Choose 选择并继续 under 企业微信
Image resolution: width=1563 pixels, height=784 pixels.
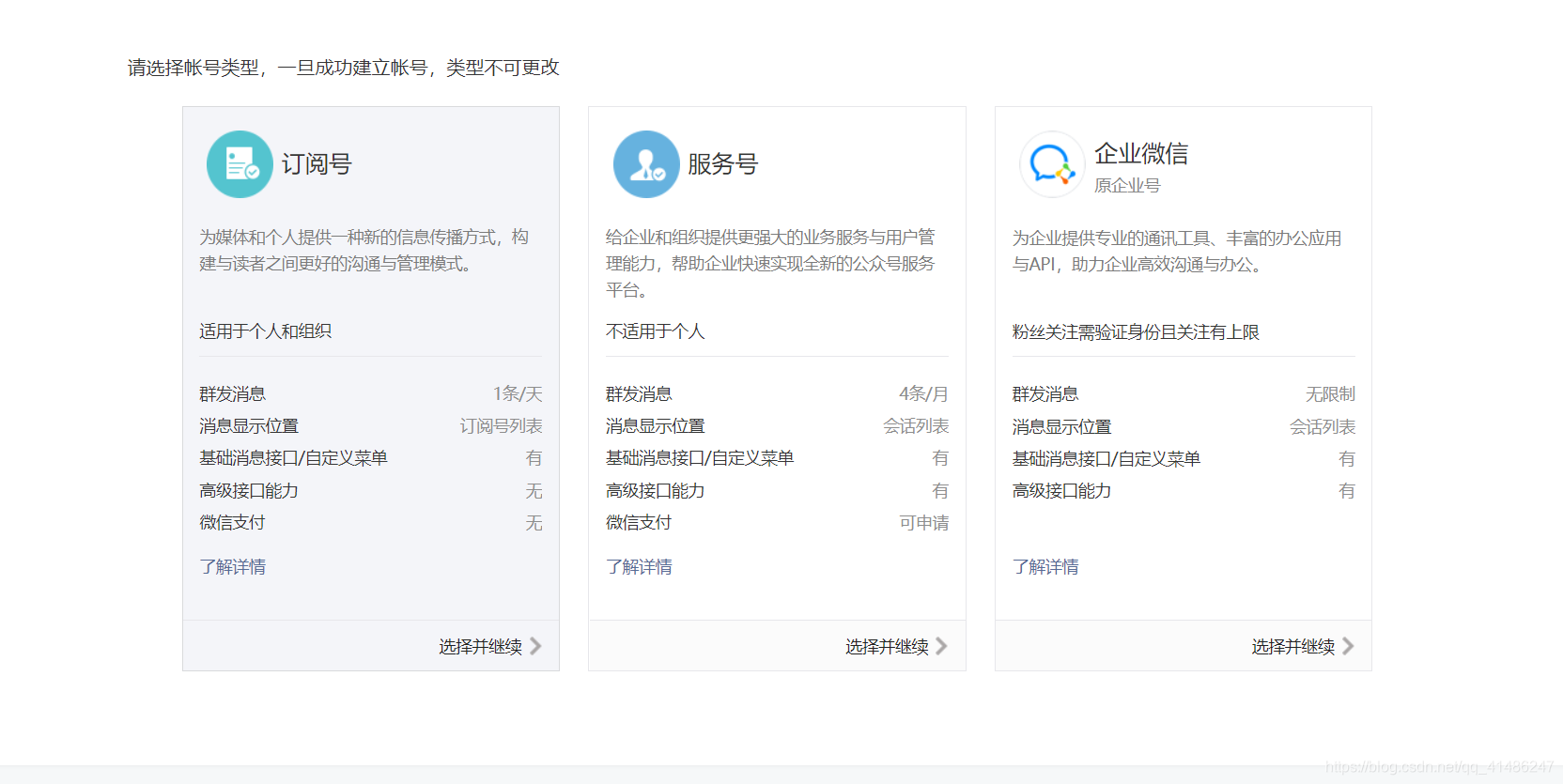[x=1293, y=647]
